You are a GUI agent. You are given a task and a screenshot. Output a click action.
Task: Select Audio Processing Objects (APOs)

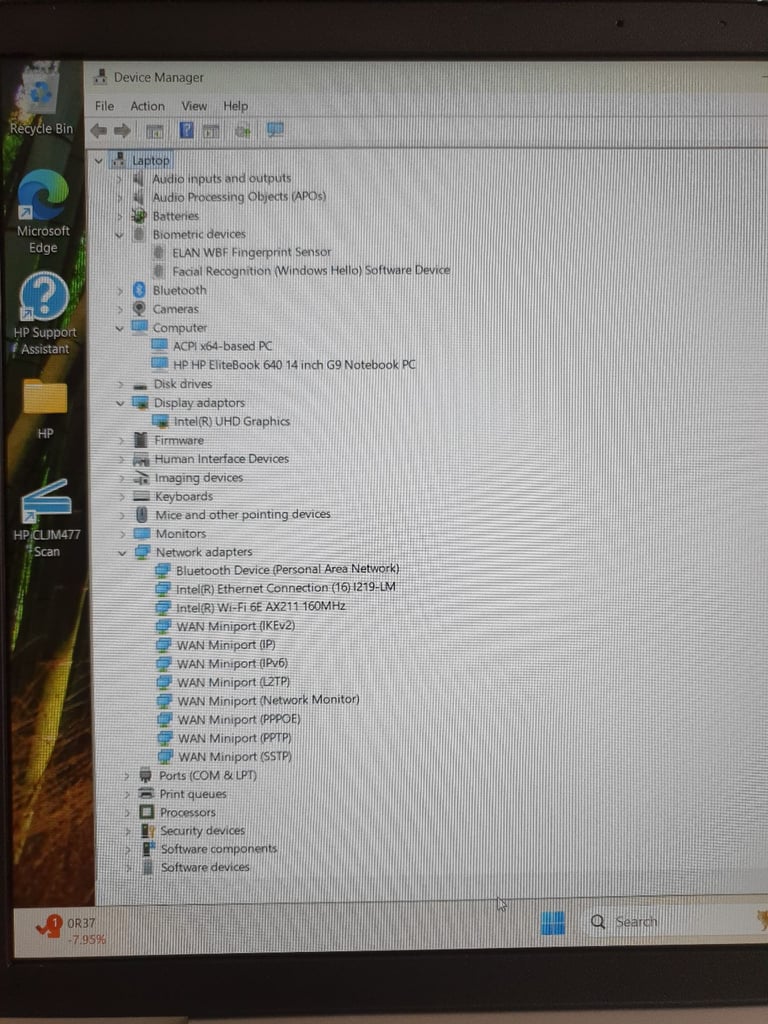[x=239, y=197]
